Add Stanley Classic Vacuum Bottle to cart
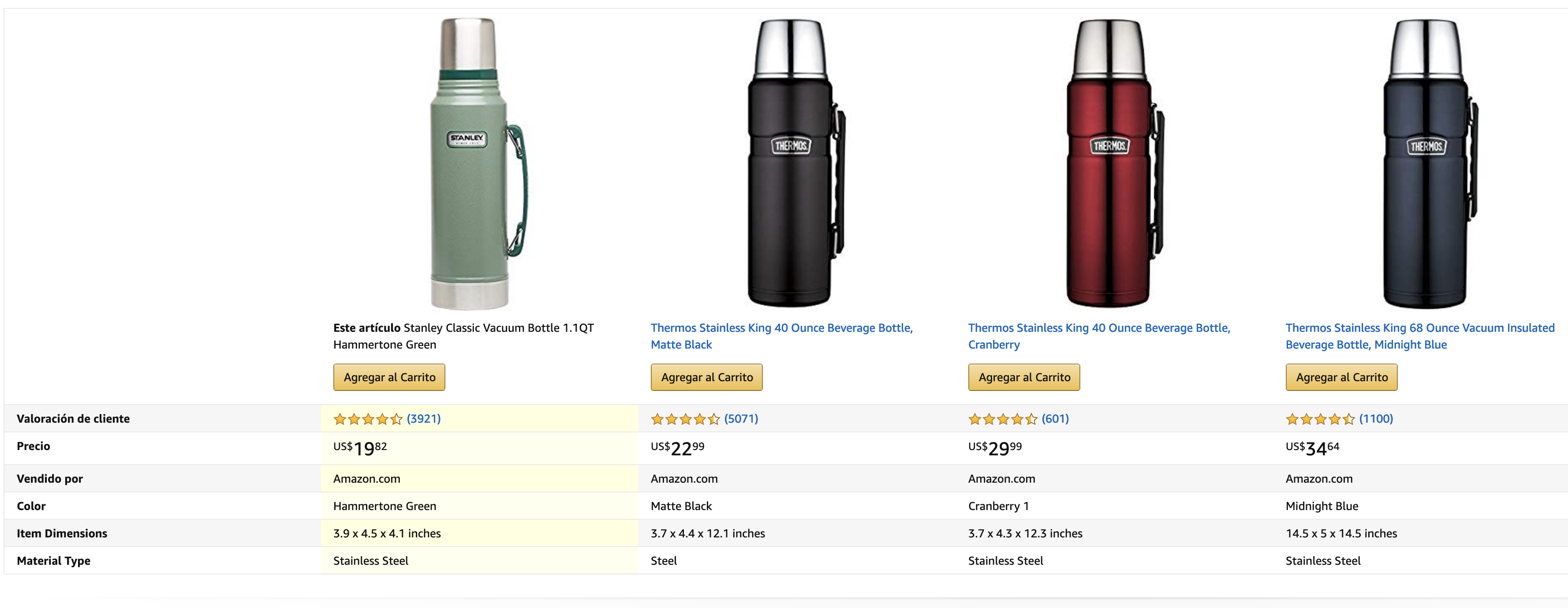 coord(389,377)
